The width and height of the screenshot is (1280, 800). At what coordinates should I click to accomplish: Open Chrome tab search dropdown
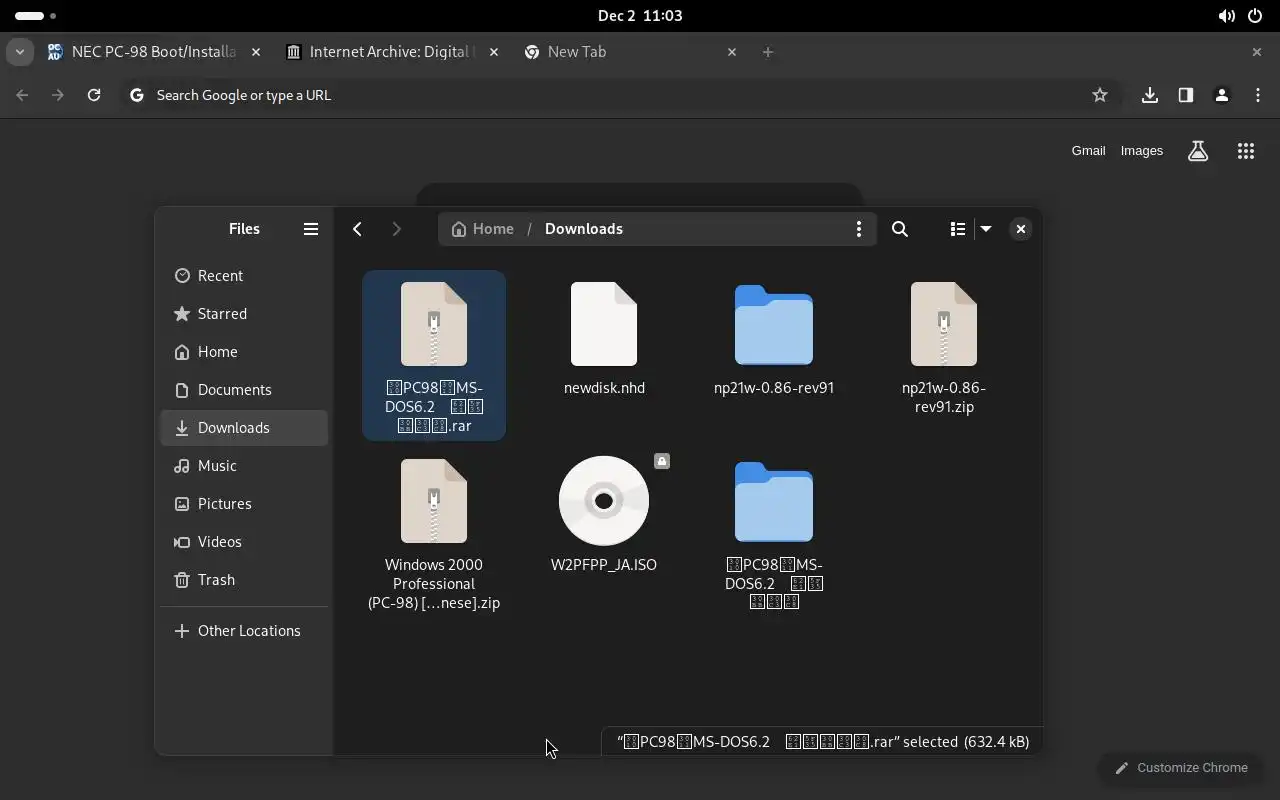pyautogui.click(x=20, y=52)
